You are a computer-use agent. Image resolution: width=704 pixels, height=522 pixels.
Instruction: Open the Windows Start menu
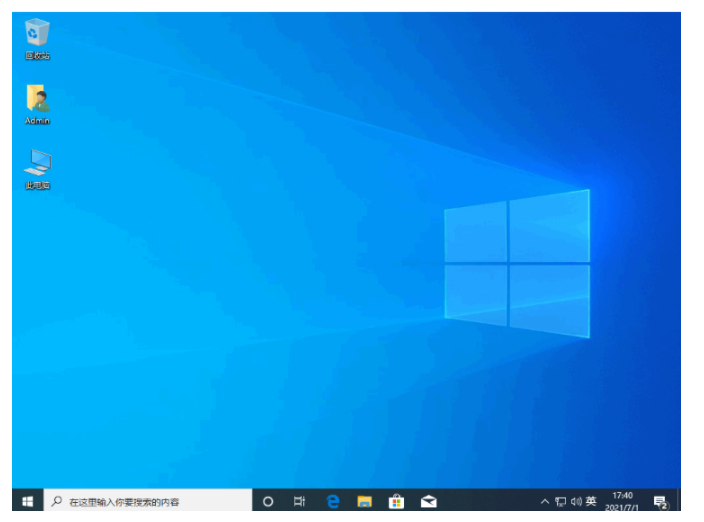click(x=27, y=501)
